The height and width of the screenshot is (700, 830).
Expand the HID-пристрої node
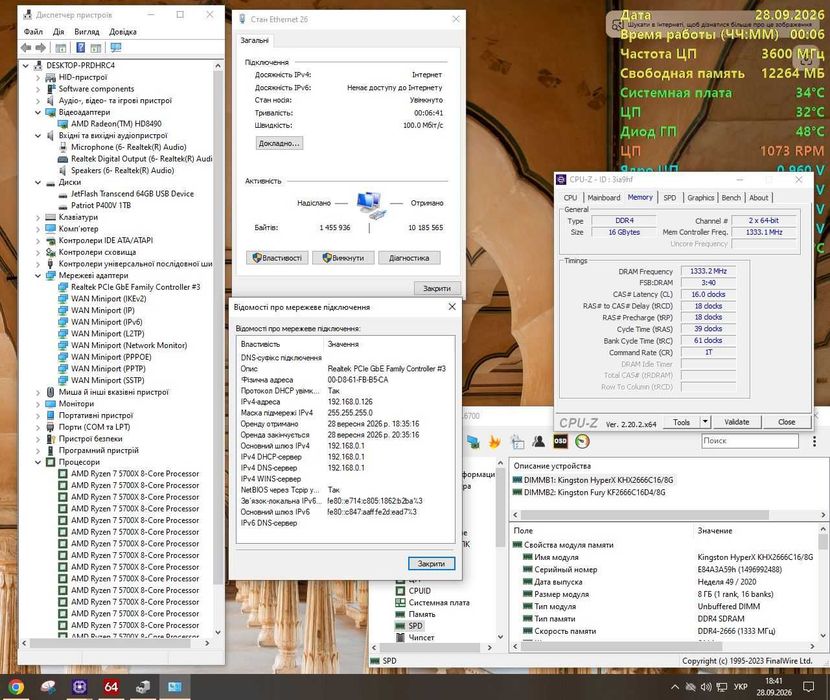38,77
